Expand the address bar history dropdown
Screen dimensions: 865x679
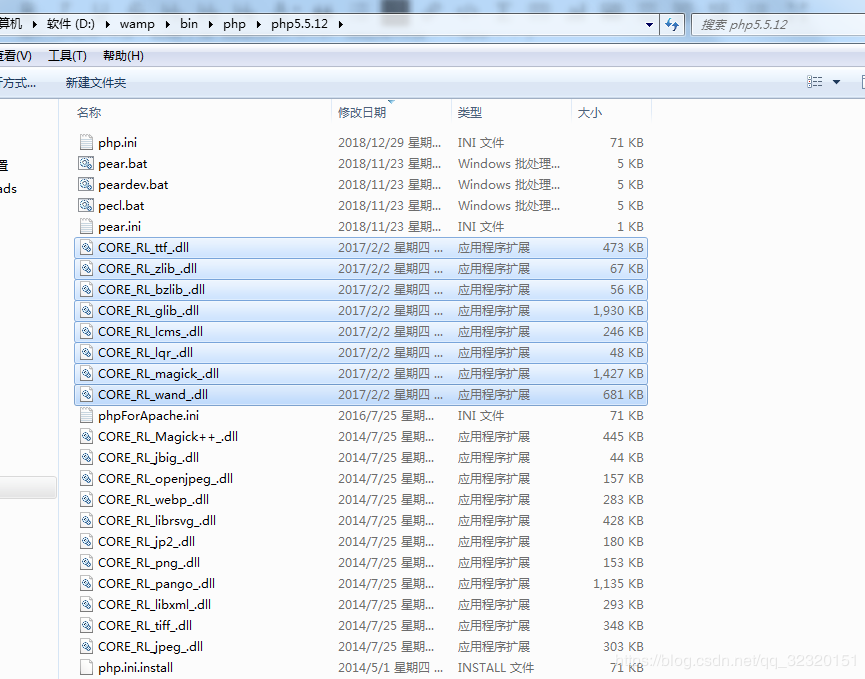[x=649, y=24]
